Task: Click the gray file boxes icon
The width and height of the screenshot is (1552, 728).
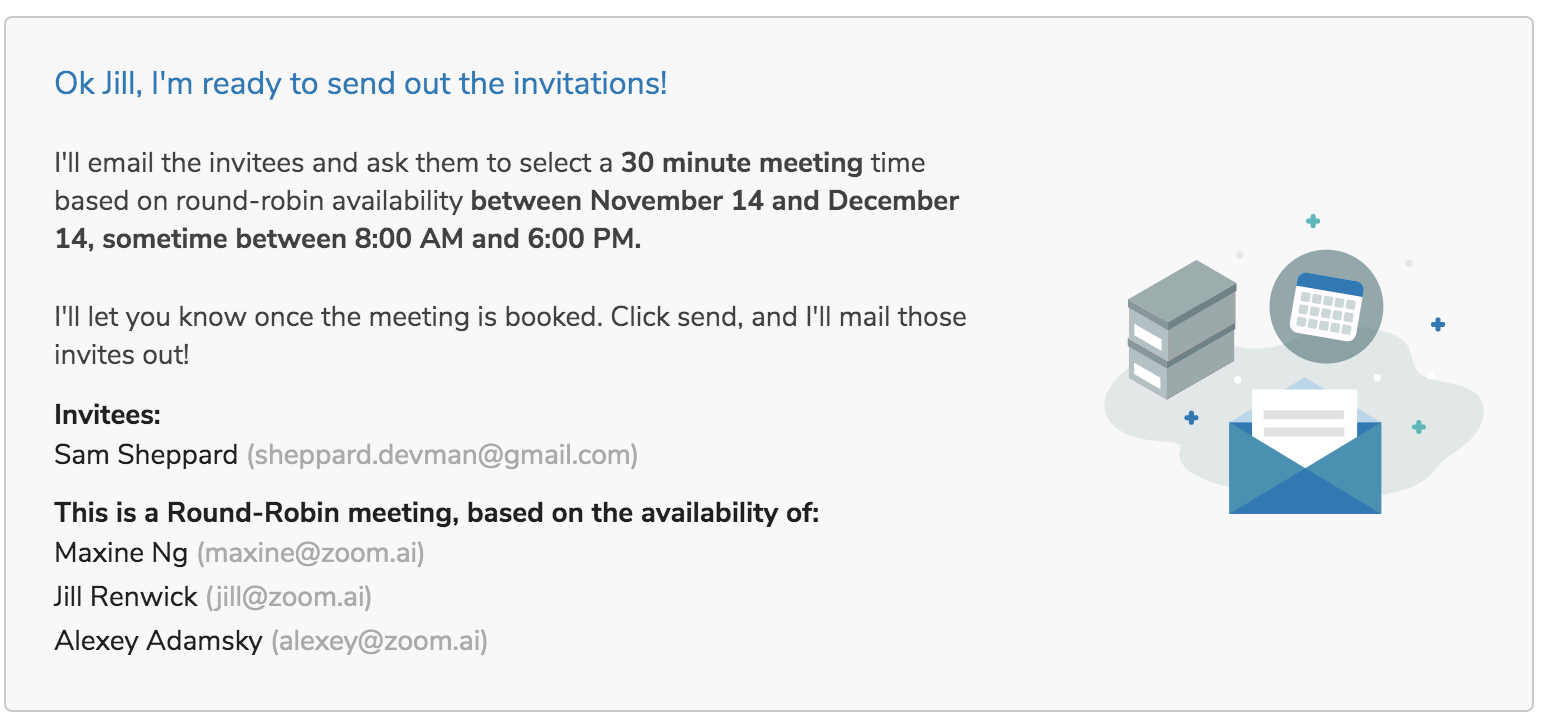Action: [x=1182, y=330]
